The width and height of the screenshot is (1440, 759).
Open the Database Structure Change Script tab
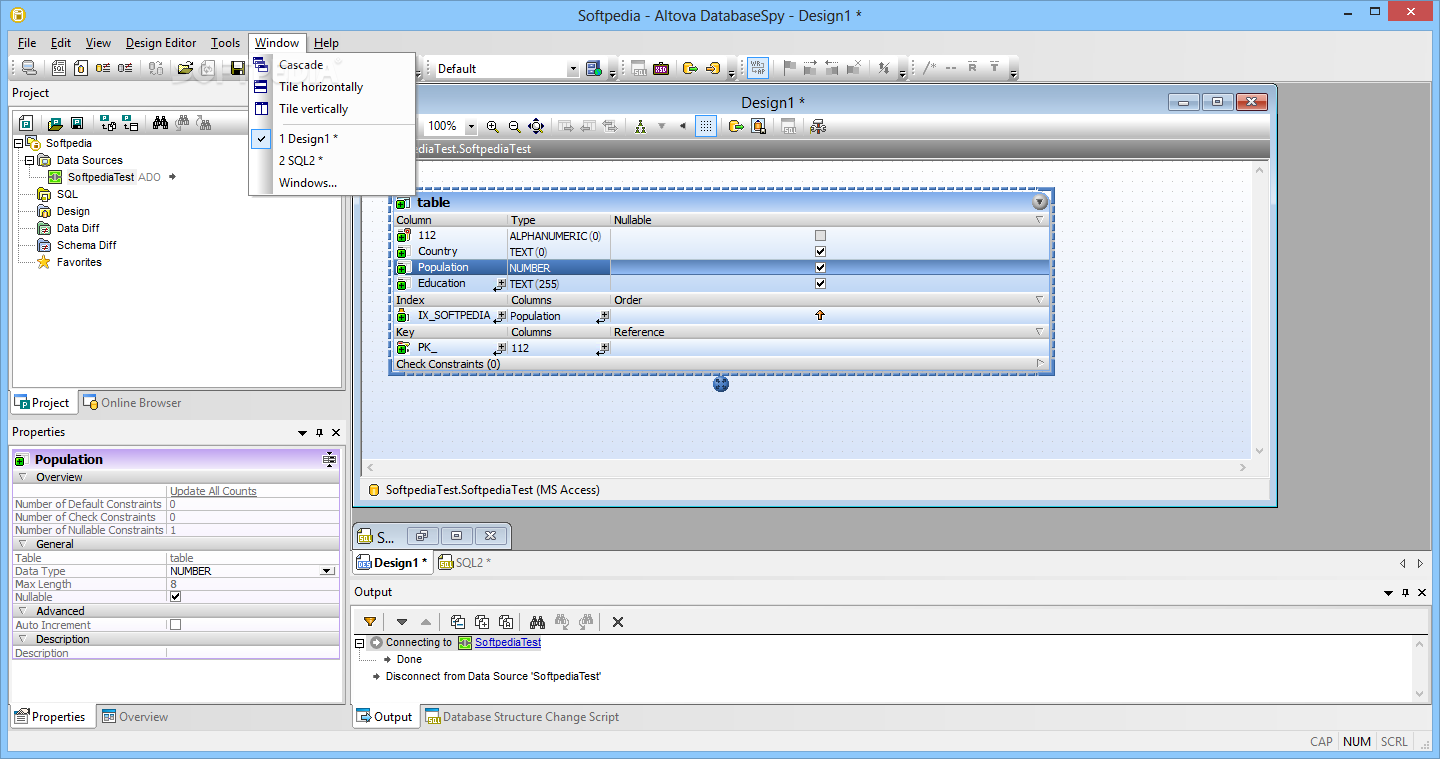tap(521, 717)
